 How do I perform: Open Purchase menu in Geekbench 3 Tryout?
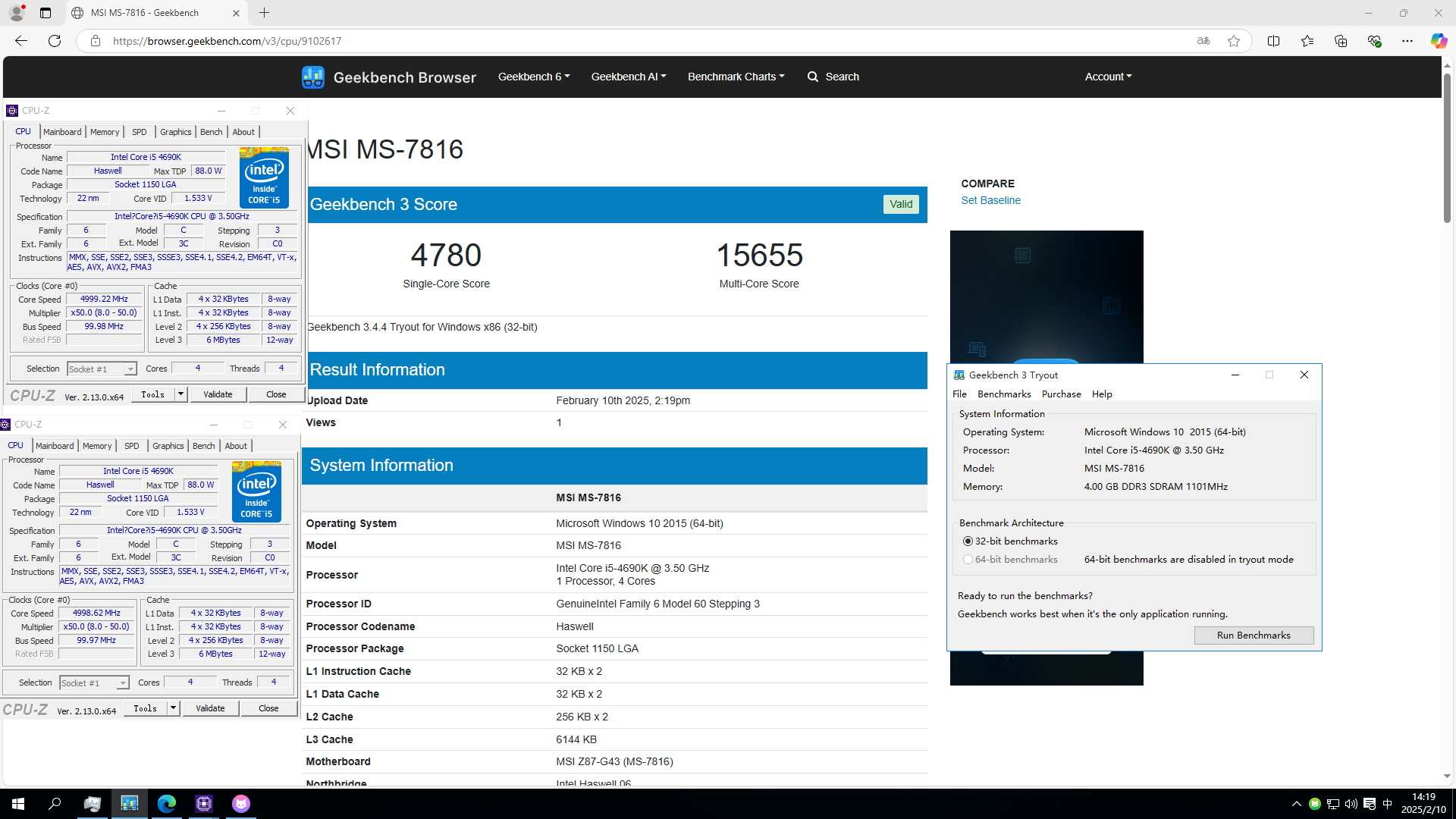pos(1061,394)
